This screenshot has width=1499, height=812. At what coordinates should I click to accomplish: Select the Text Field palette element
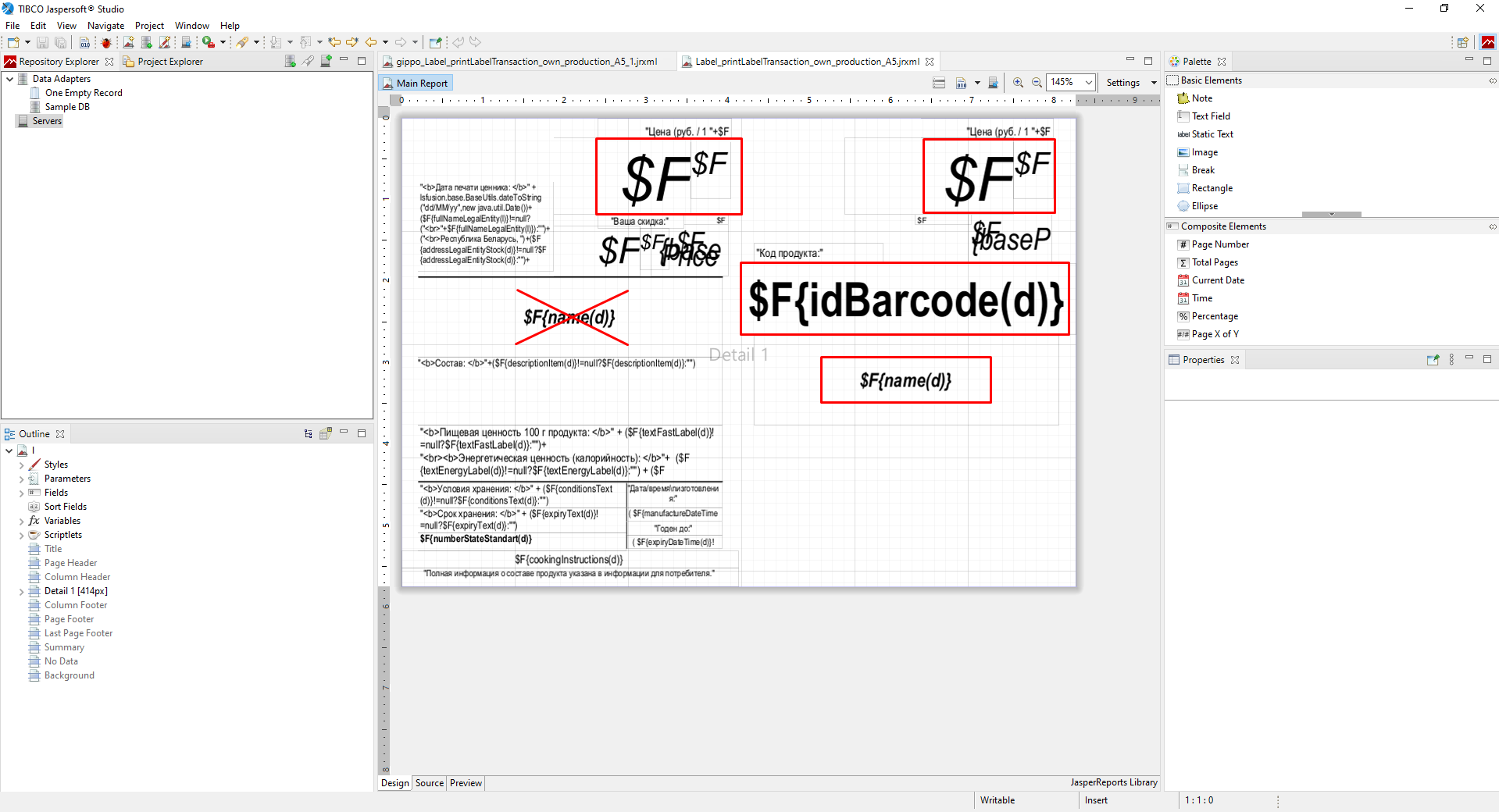[1210, 116]
